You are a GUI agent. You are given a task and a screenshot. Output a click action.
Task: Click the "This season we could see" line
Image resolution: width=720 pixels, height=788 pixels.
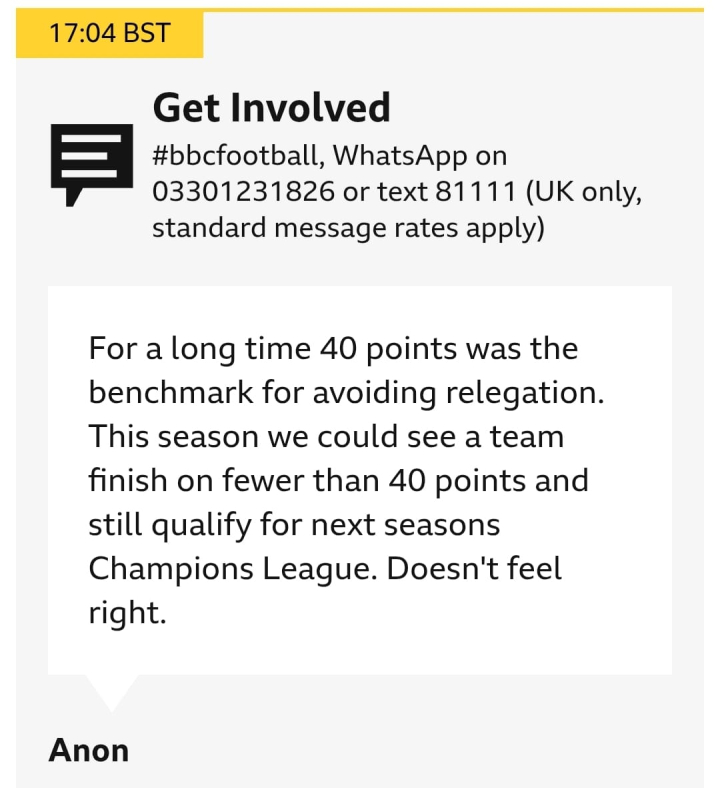point(327,436)
